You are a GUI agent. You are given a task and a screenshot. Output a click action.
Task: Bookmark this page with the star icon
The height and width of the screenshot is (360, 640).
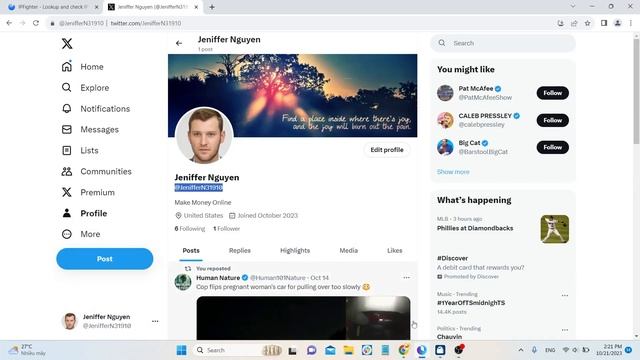click(x=587, y=23)
